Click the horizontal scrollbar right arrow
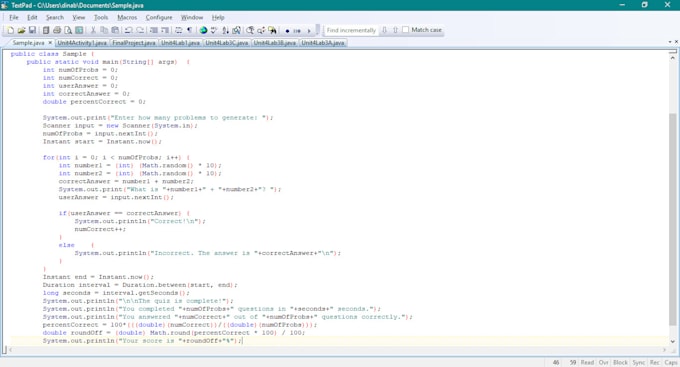Screen dimensions: 680x367 click(x=664, y=350)
